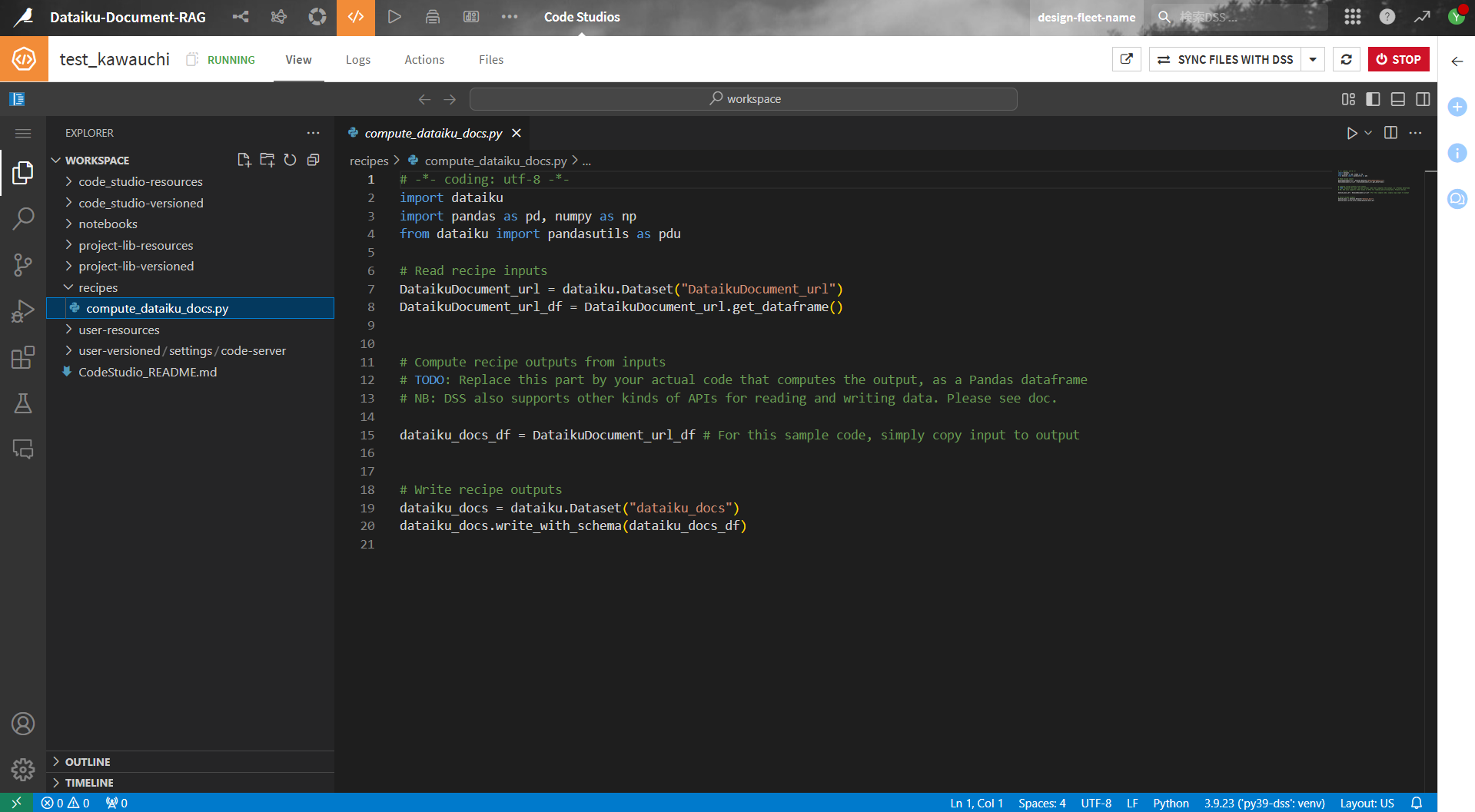This screenshot has width=1475, height=812.
Task: Click the workspace search command bar
Action: coord(743,99)
